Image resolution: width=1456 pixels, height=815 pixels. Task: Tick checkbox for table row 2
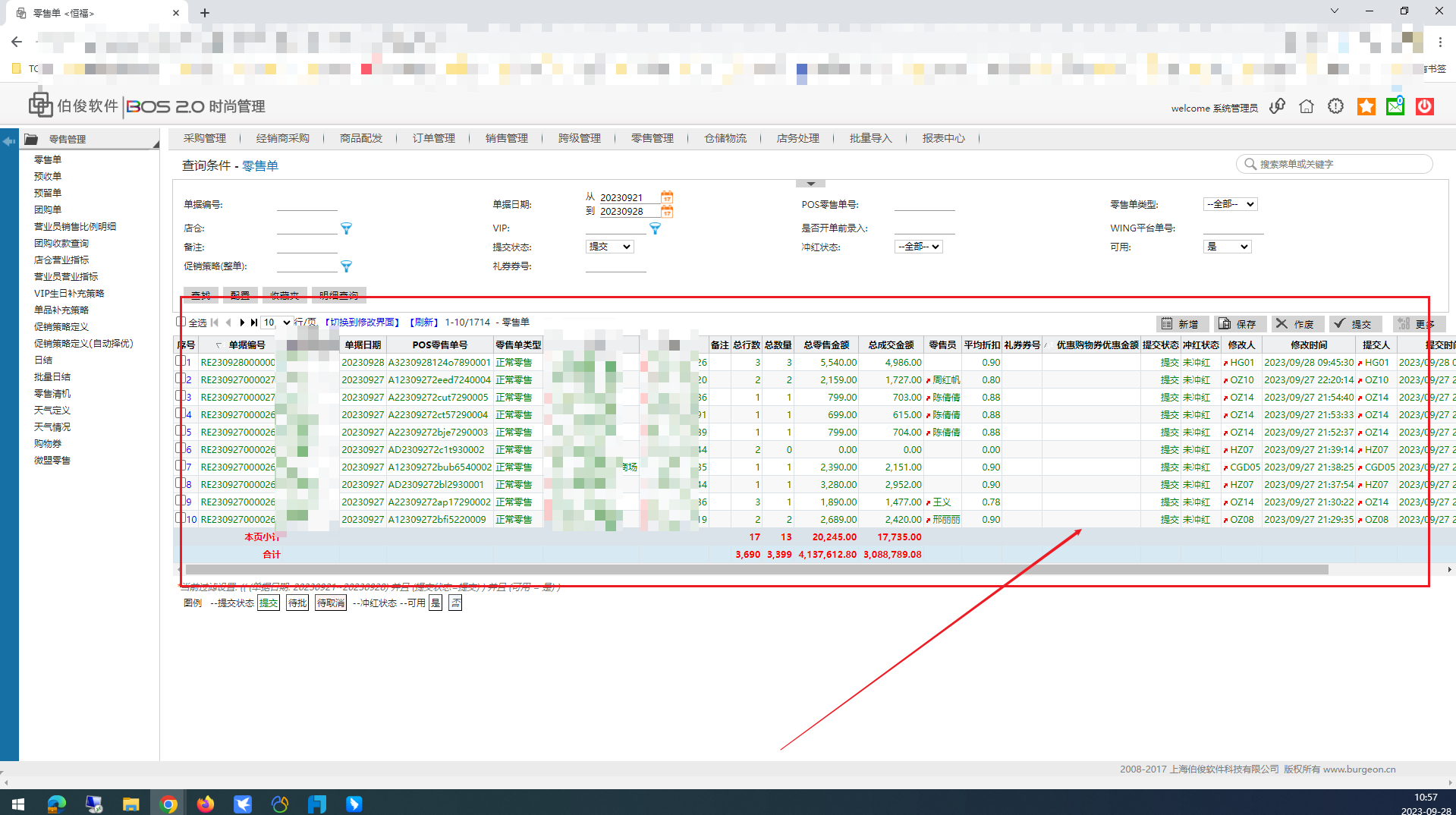pyautogui.click(x=181, y=379)
